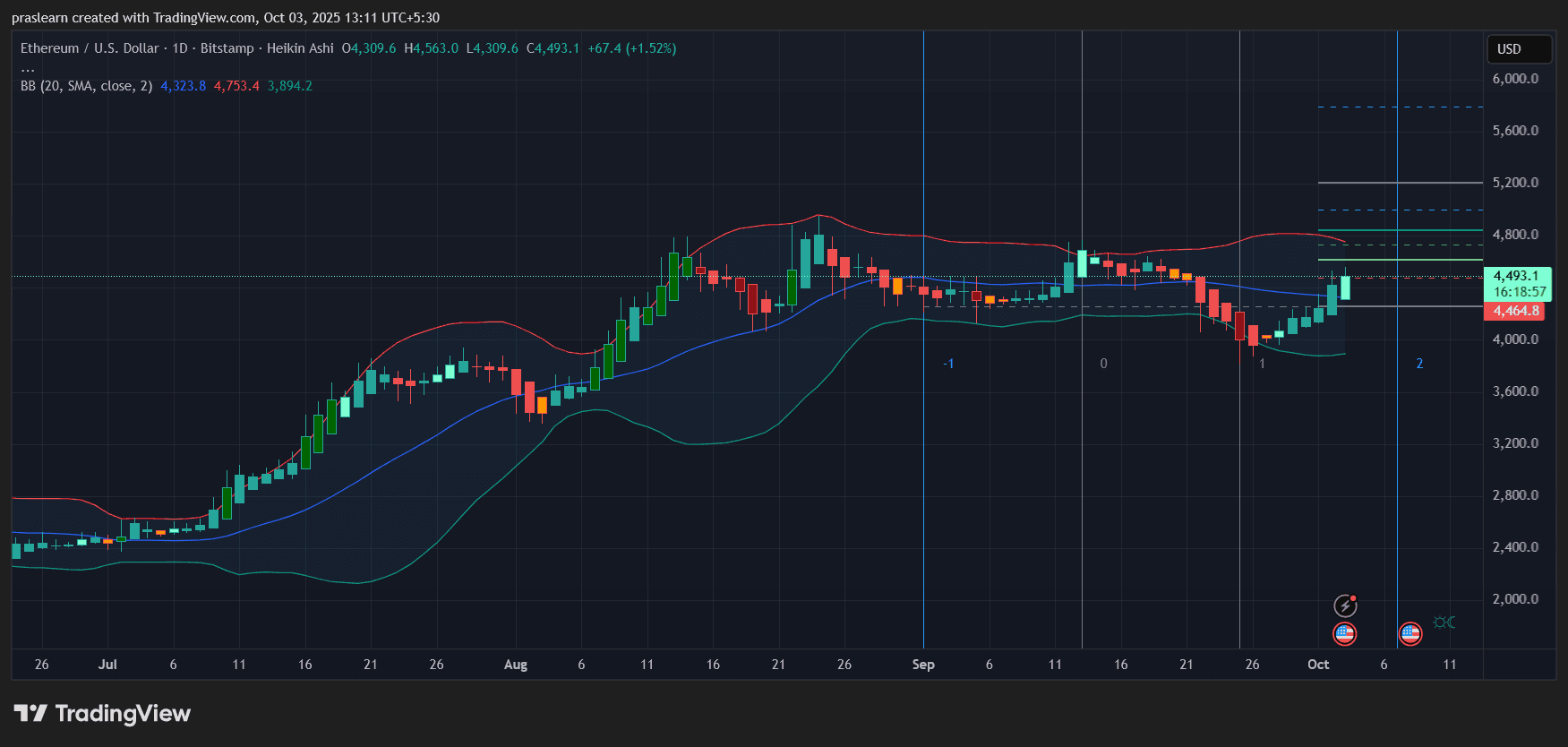Click the teal sun and moon icon
Image resolution: width=1568 pixels, height=747 pixels.
[1444, 622]
